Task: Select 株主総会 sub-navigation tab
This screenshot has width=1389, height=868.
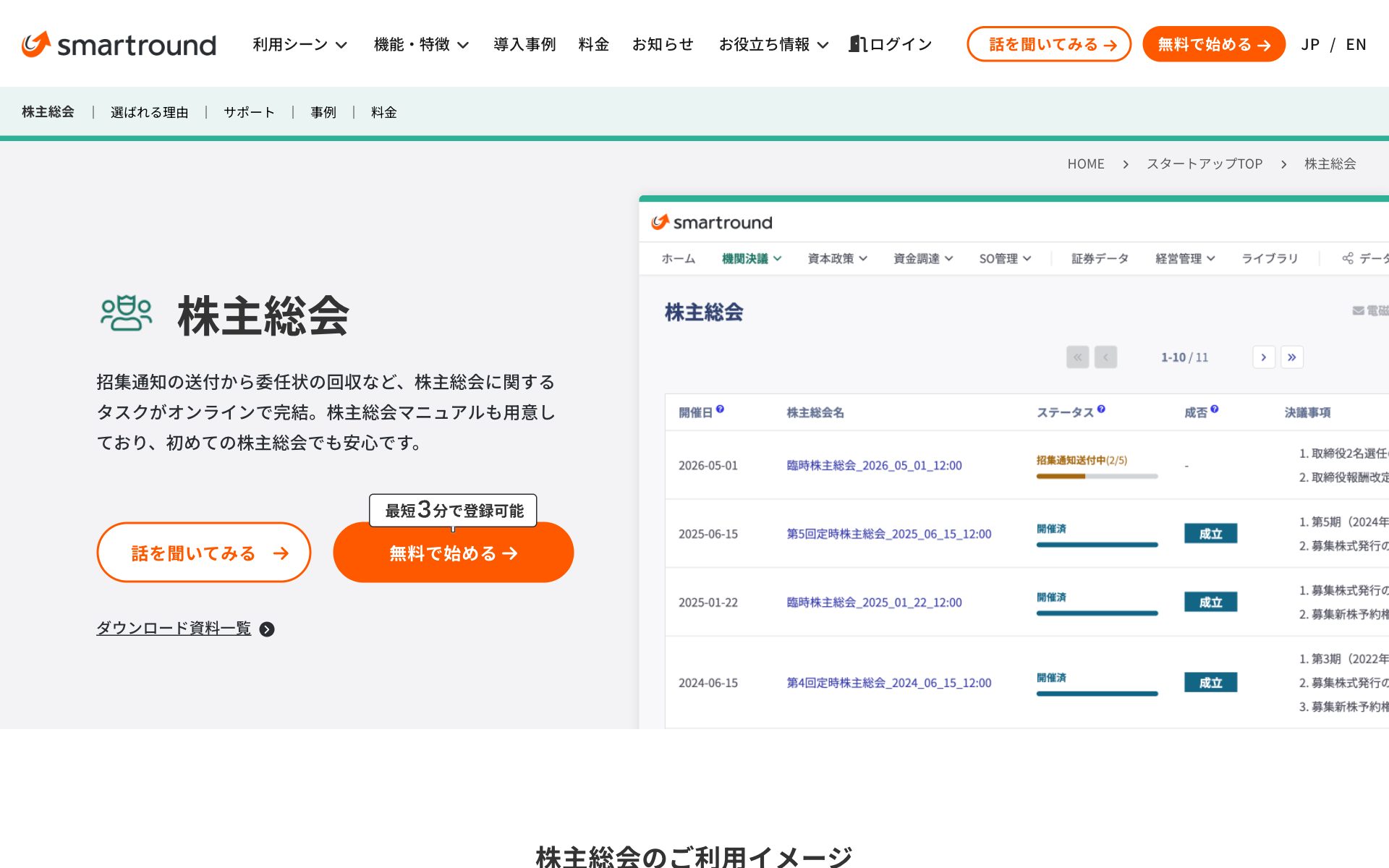Action: [48, 112]
